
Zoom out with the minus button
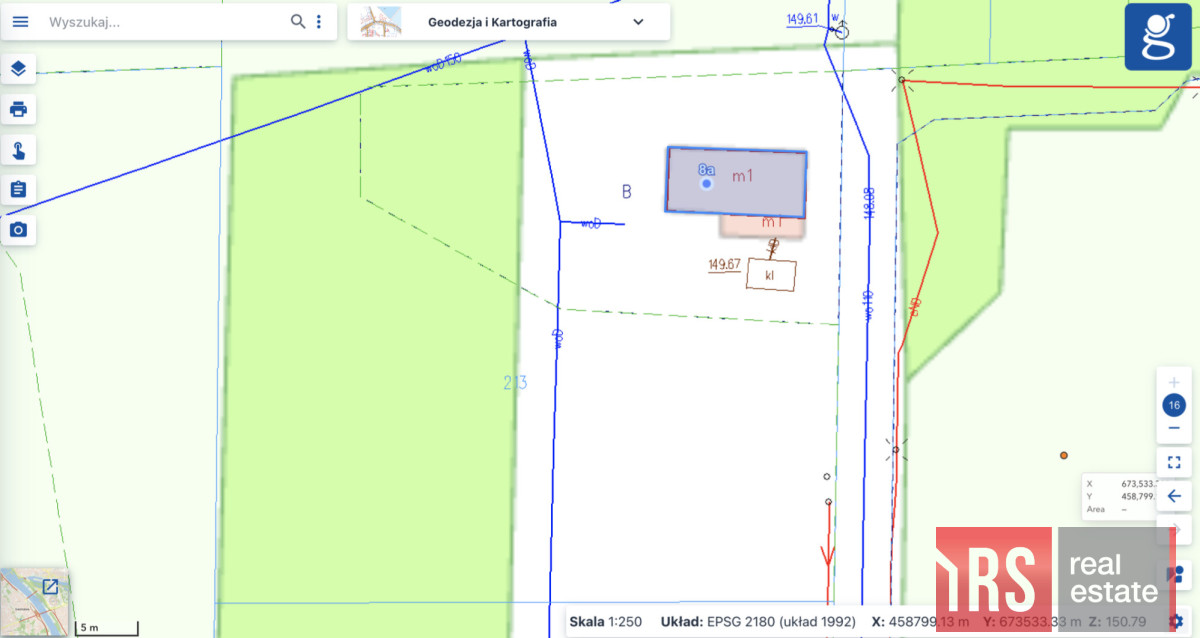click(x=1174, y=428)
